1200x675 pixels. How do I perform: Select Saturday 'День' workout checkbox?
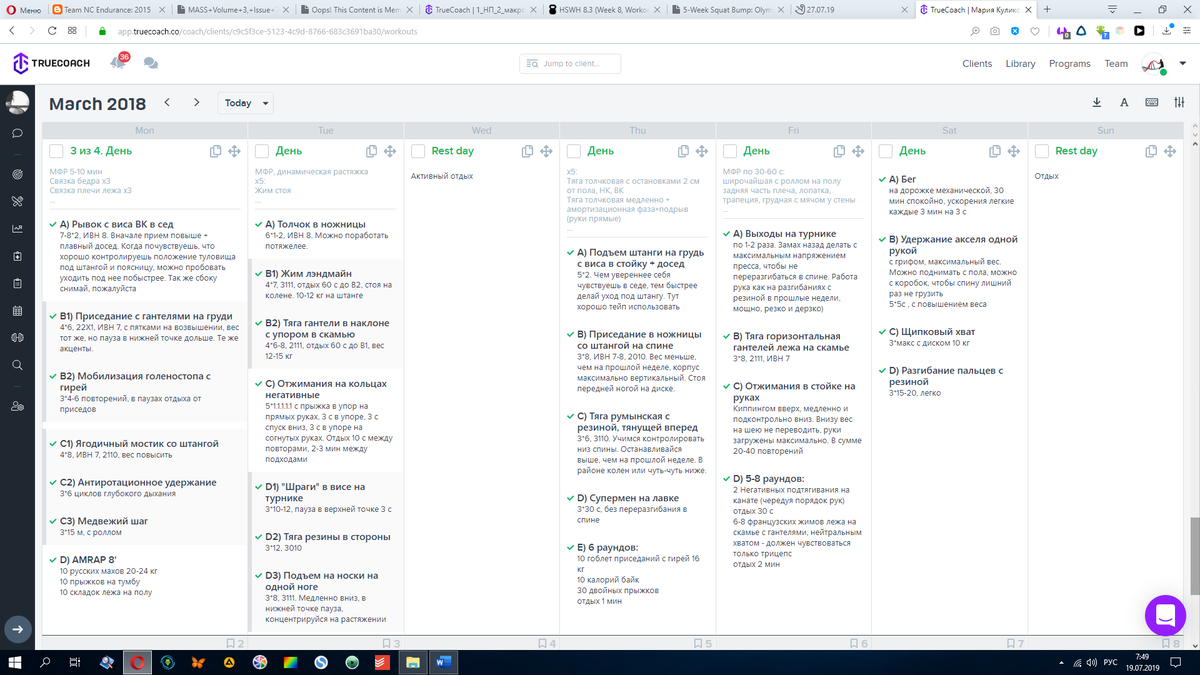coord(886,151)
